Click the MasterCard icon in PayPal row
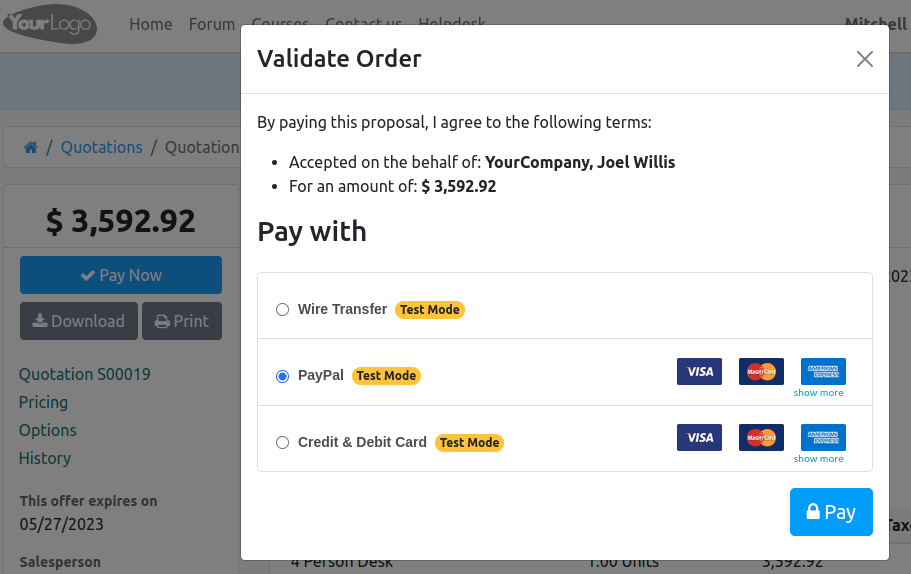The image size is (911, 574). [761, 372]
